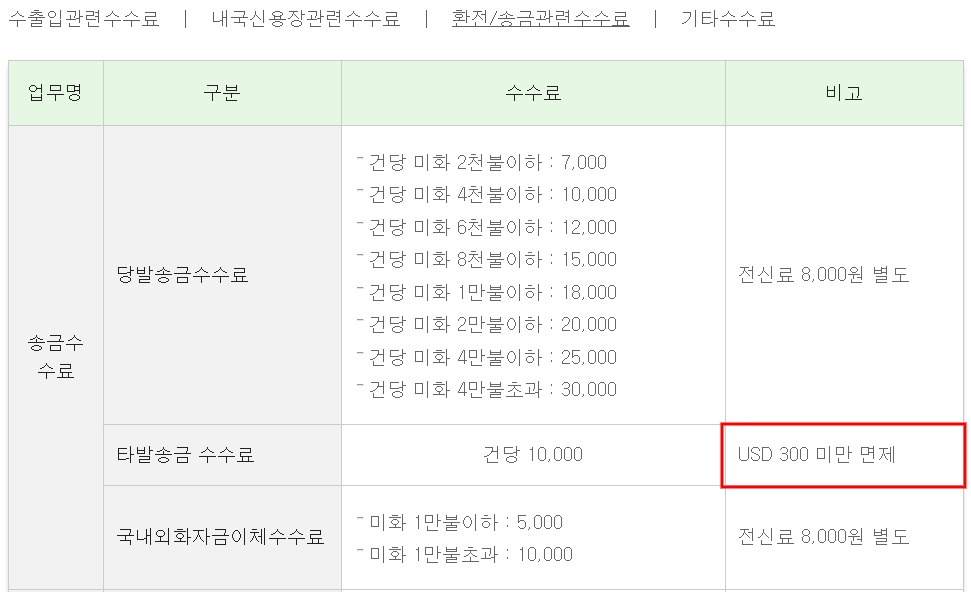Select the 국내외화자금이체수수료 cell
This screenshot has height=592, width=971.
[220, 537]
